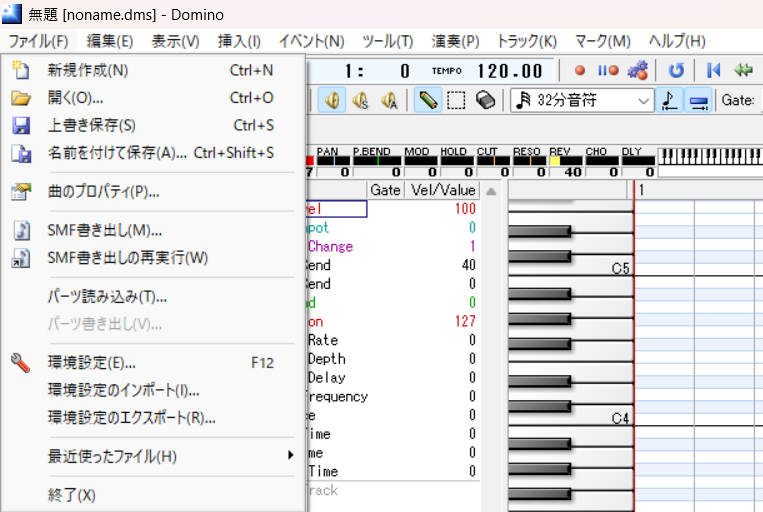Click the Save As icon beside 名前を付けて保存
The height and width of the screenshot is (512, 763).
point(21,153)
